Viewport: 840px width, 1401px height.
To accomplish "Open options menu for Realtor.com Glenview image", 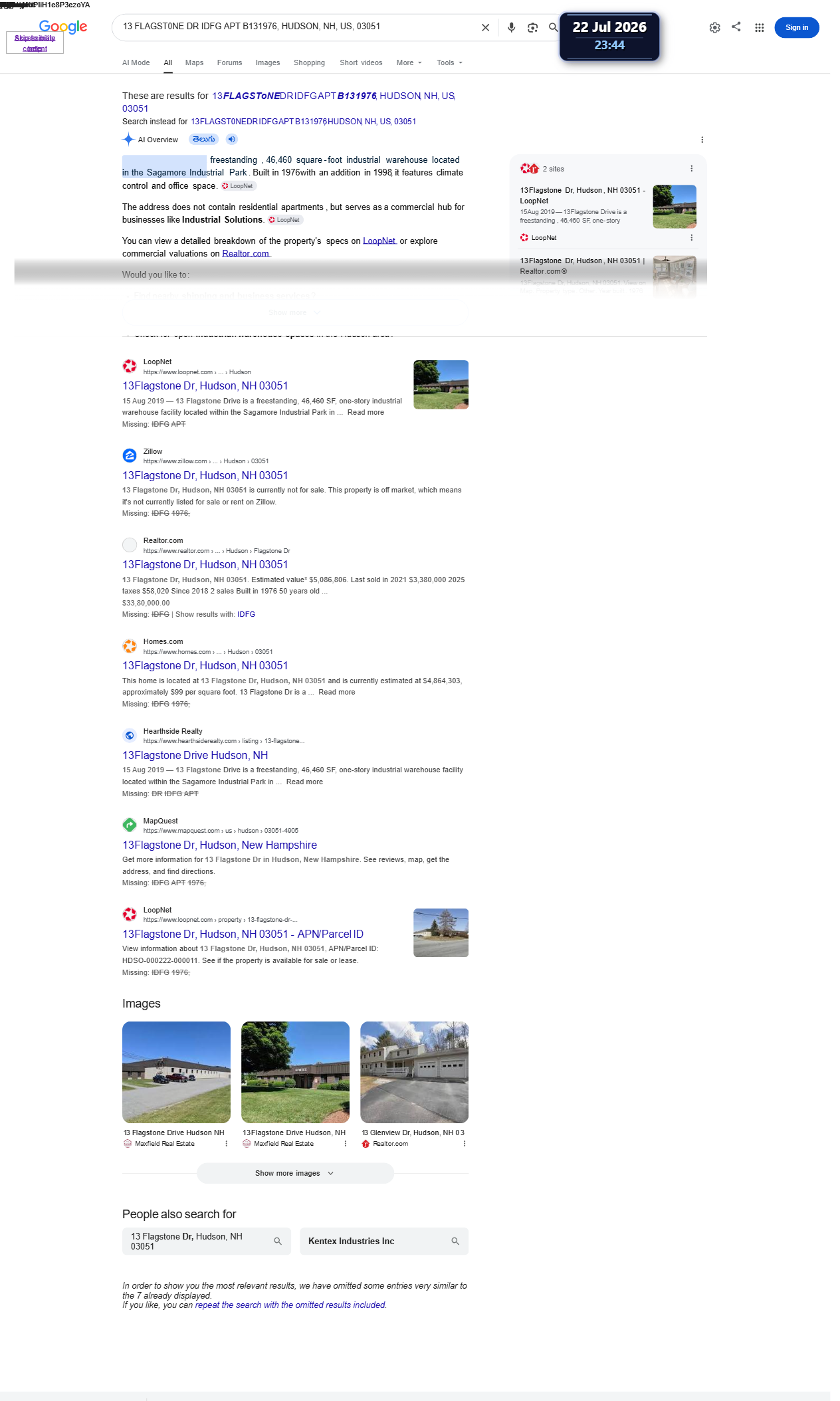I will click(x=464, y=1144).
